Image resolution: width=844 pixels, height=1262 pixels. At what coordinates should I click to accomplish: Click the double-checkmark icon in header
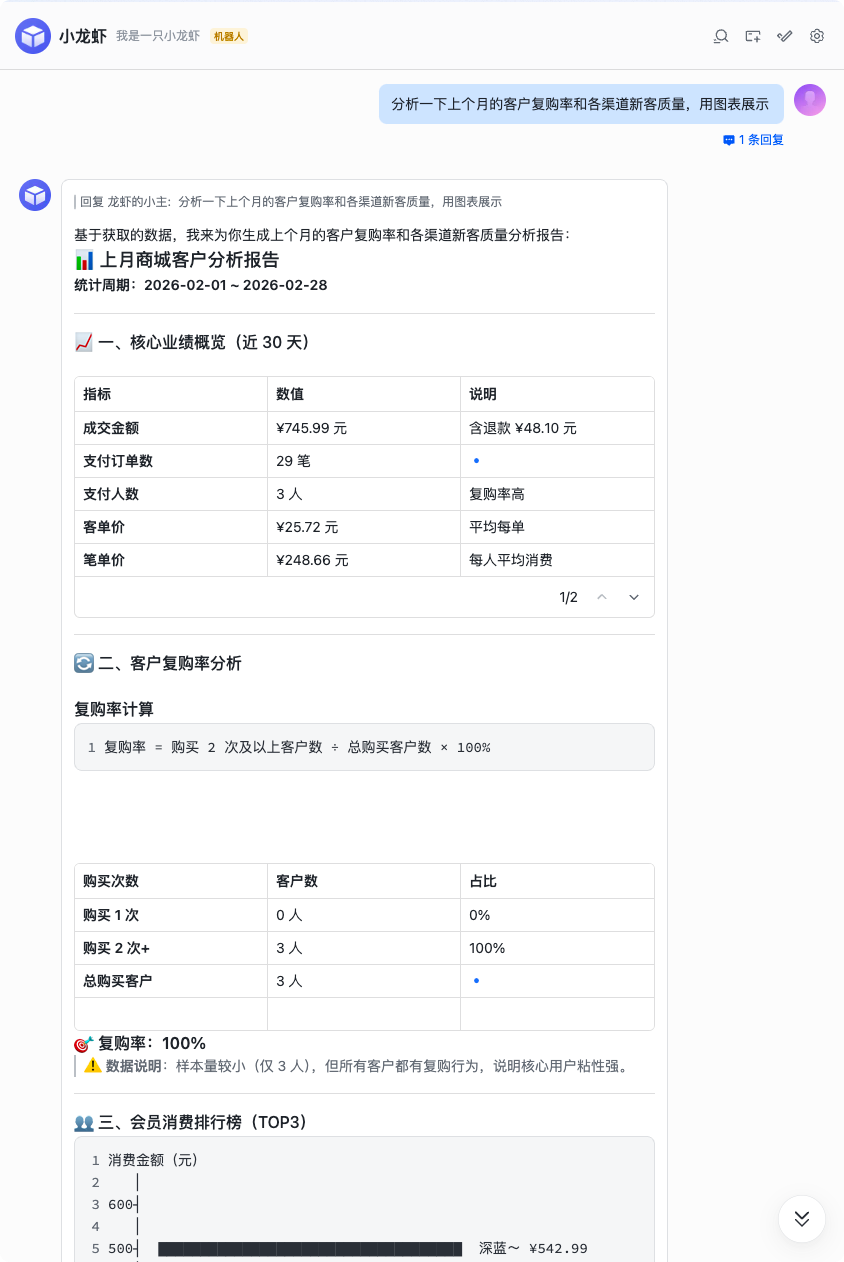pos(785,36)
